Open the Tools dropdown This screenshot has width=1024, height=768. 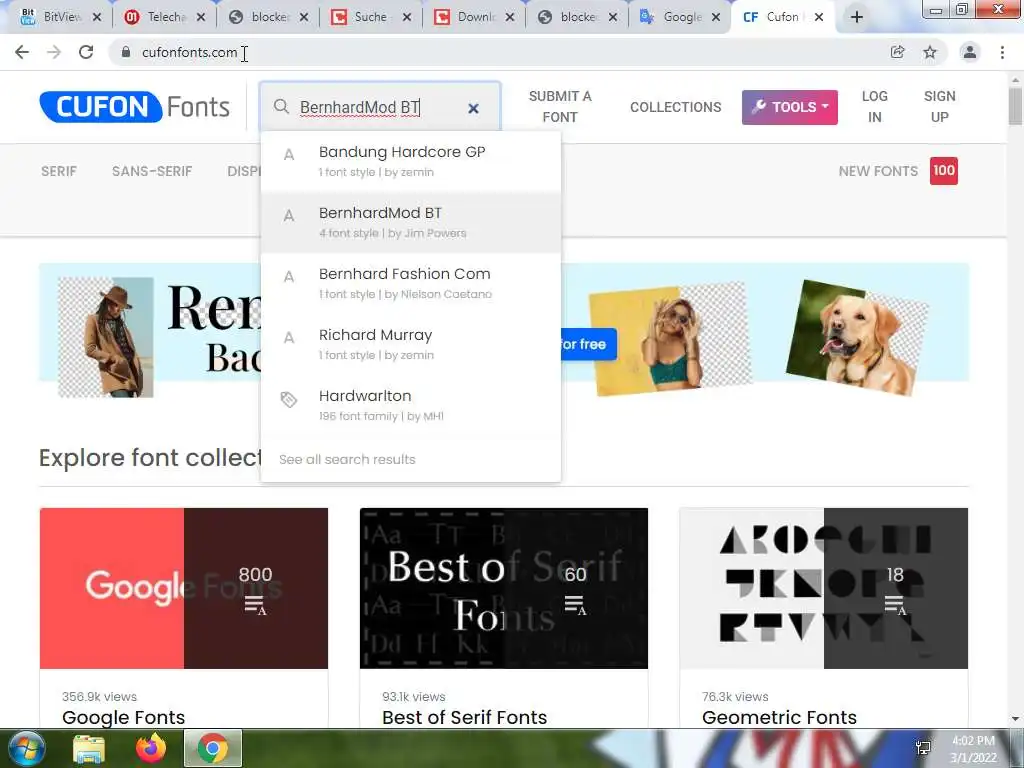click(790, 107)
